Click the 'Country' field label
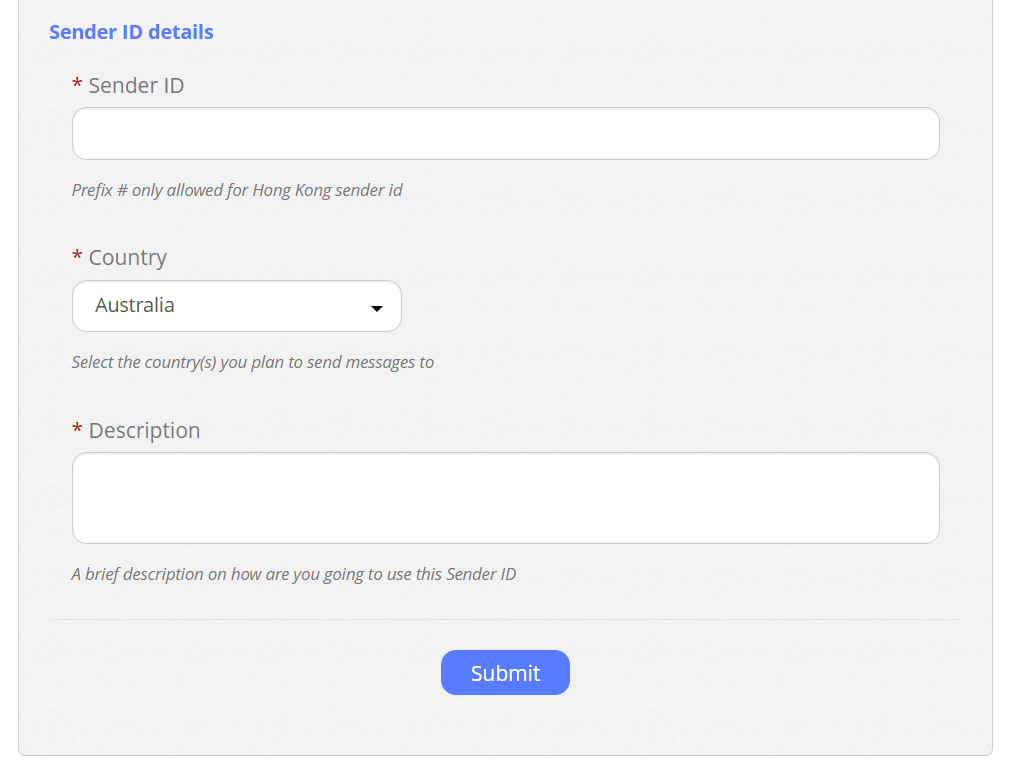 pyautogui.click(x=127, y=258)
